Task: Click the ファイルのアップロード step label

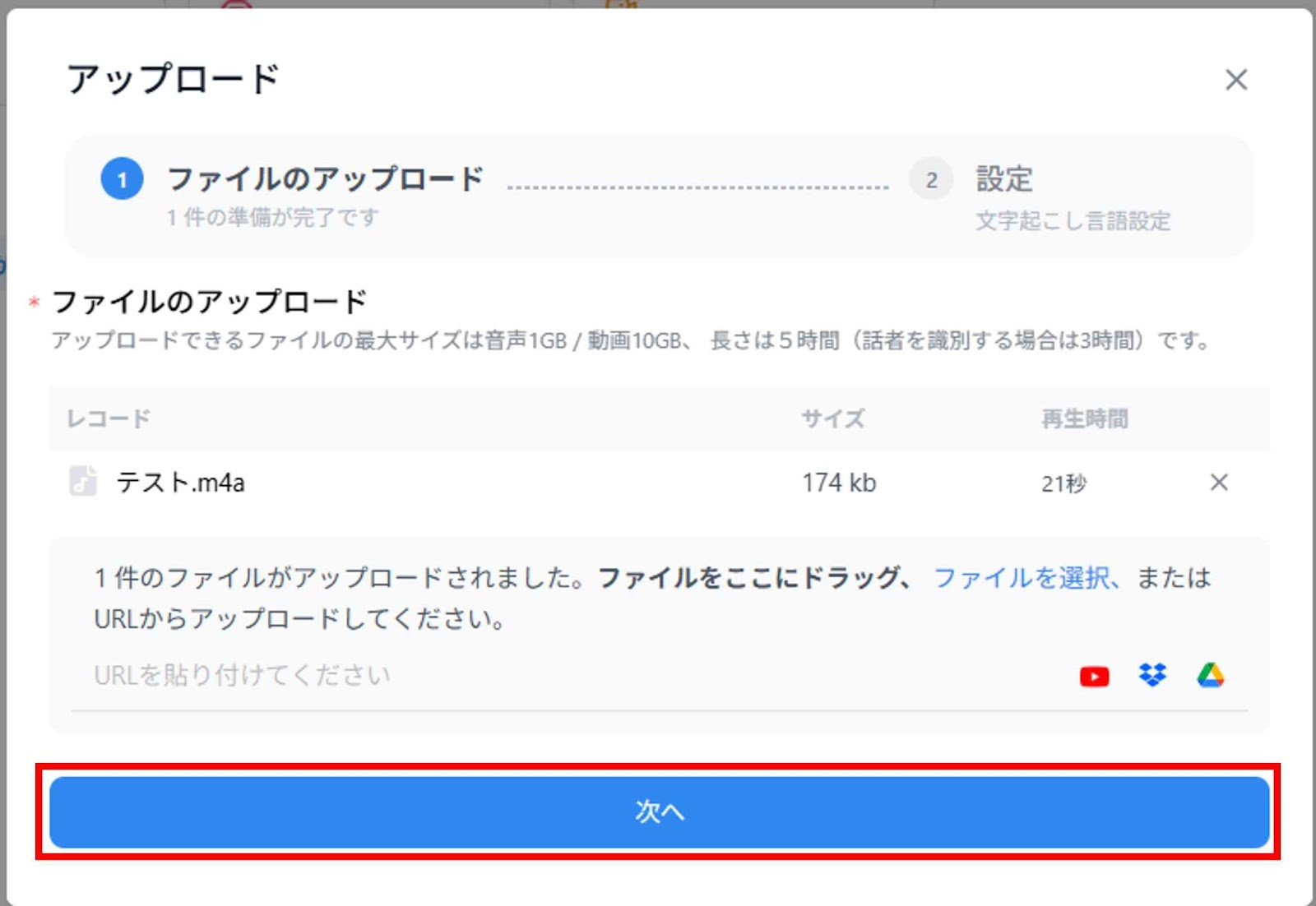Action: [325, 177]
